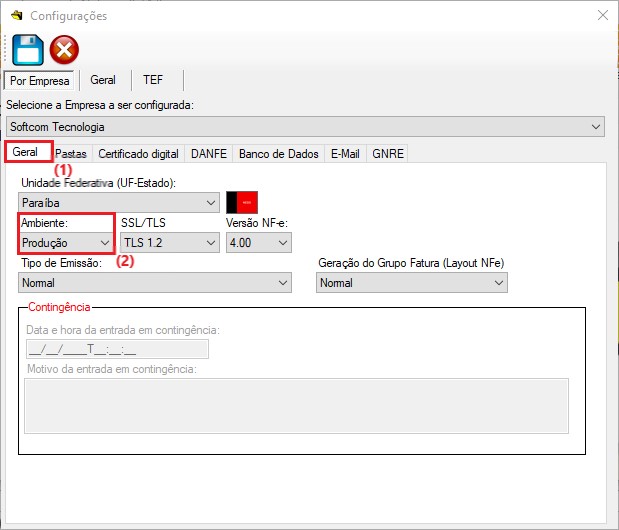Open the GNRE tab
Image resolution: width=619 pixels, height=530 pixels.
386,154
